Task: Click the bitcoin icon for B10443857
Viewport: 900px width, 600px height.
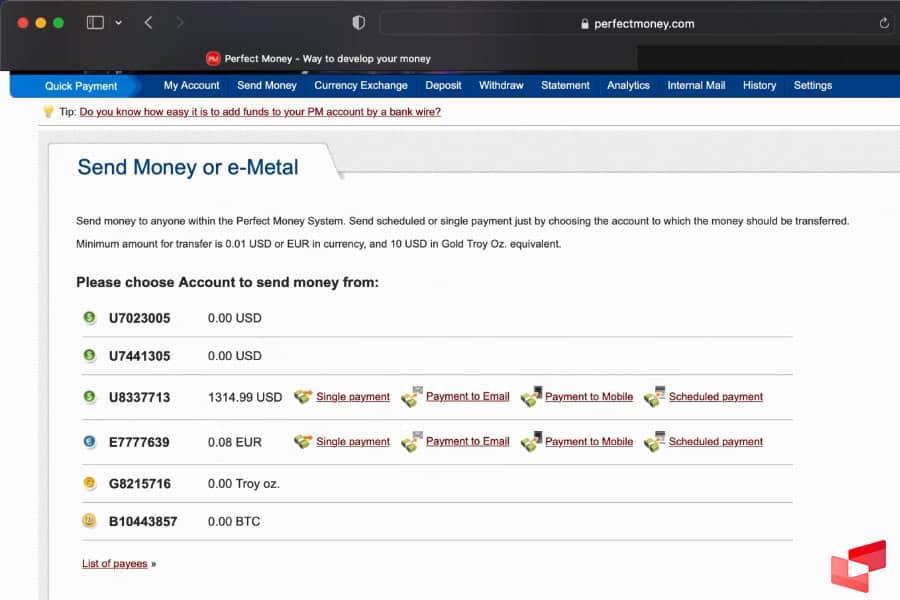Action: click(x=90, y=521)
